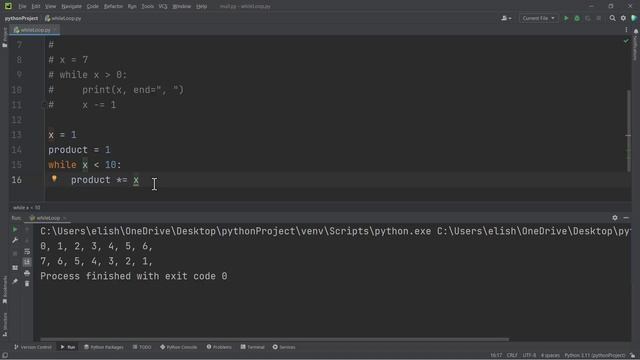Click the read-only lock icon in the status bar
The height and width of the screenshot is (360, 640).
point(632,356)
